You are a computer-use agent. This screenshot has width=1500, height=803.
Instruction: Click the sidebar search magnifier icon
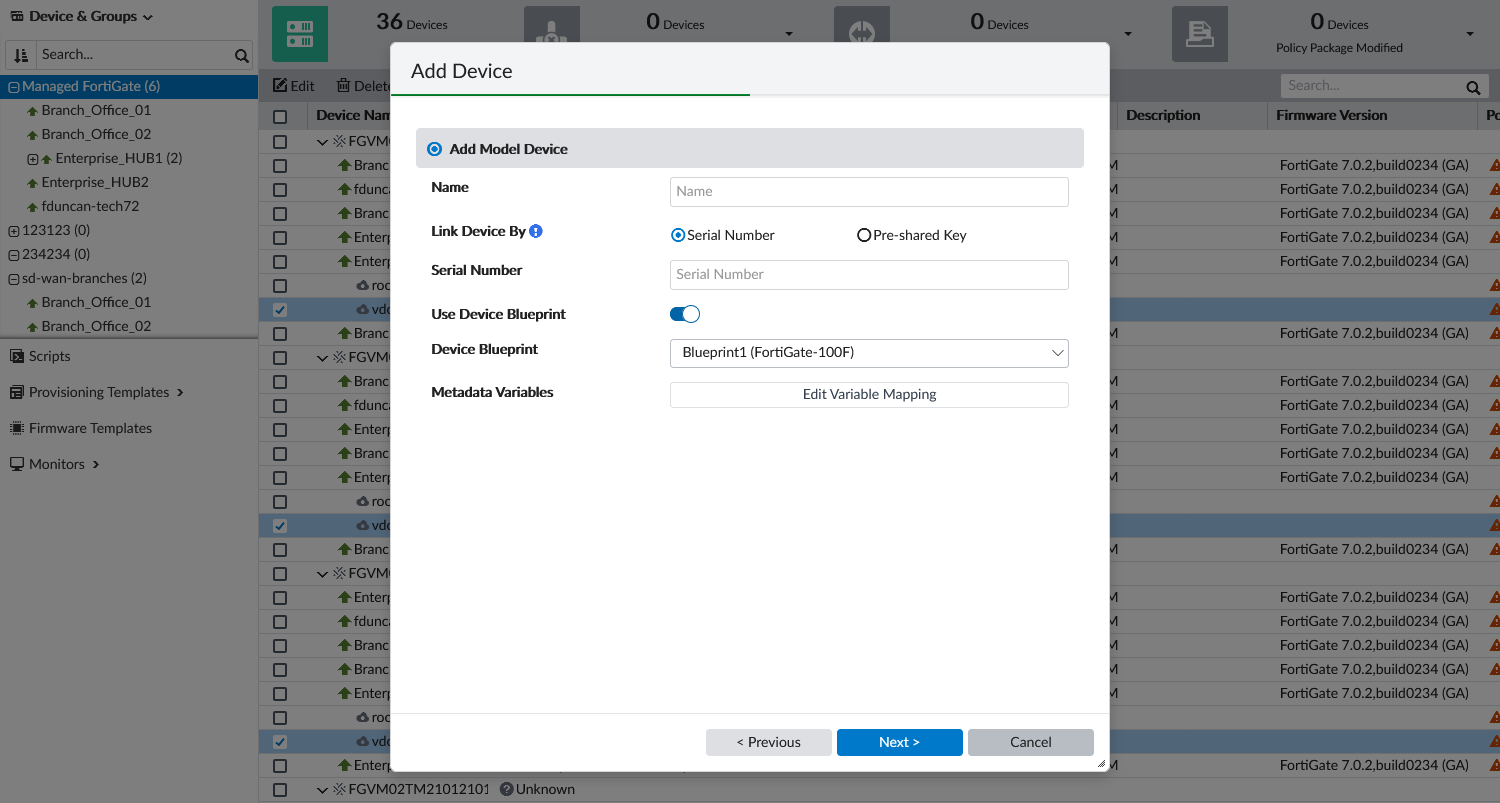point(241,56)
